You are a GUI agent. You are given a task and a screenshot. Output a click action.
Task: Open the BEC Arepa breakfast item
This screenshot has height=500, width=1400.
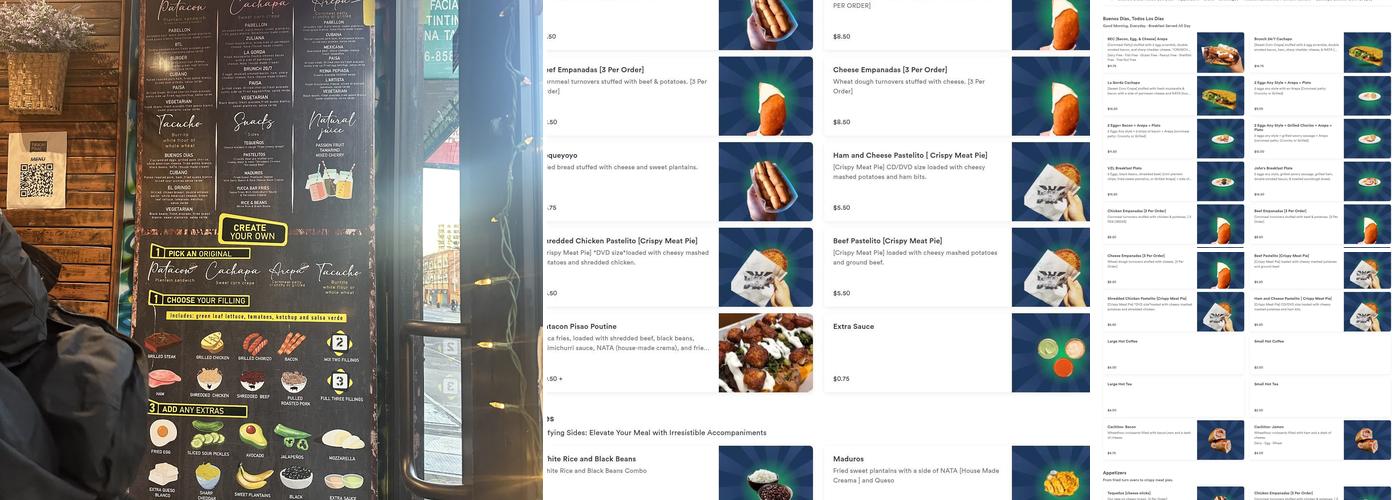coord(1173,52)
